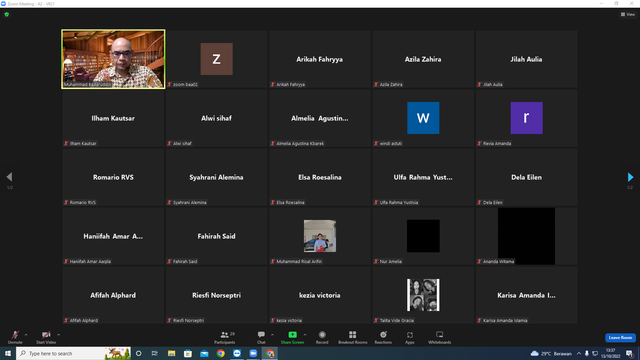Open first Google Chrome taskbar icon
This screenshot has width=640, height=360.
[x=220, y=353]
